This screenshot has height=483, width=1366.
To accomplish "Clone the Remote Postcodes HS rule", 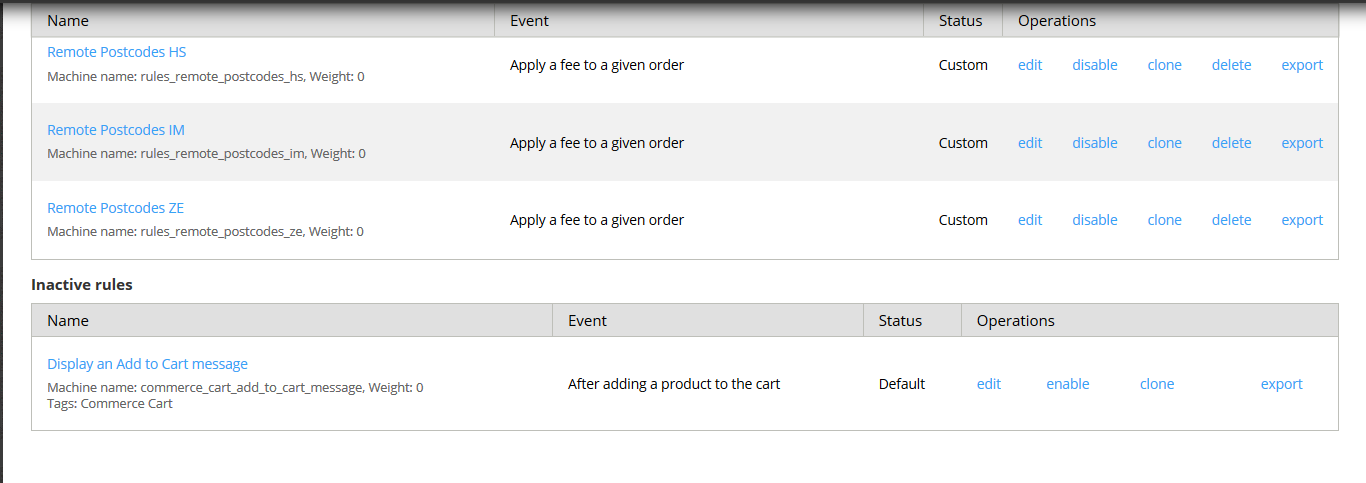I will click(1164, 65).
